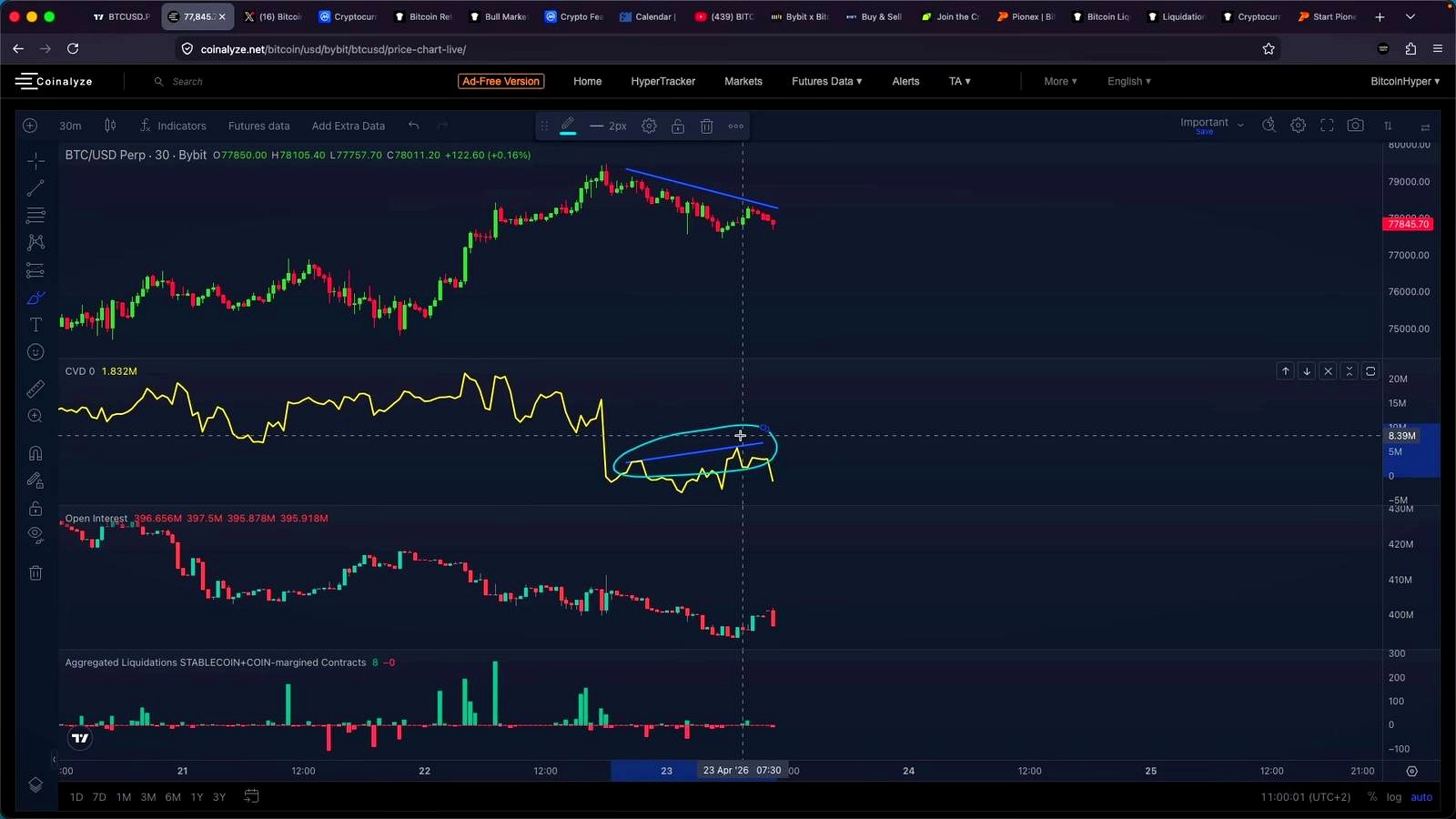The image size is (1456, 819).
Task: Select the brush drawing tool
Action: (35, 298)
